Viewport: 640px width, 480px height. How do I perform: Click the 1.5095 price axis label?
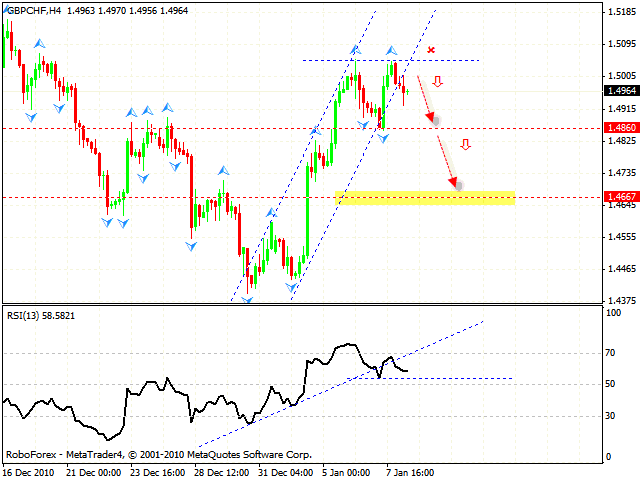[x=622, y=44]
